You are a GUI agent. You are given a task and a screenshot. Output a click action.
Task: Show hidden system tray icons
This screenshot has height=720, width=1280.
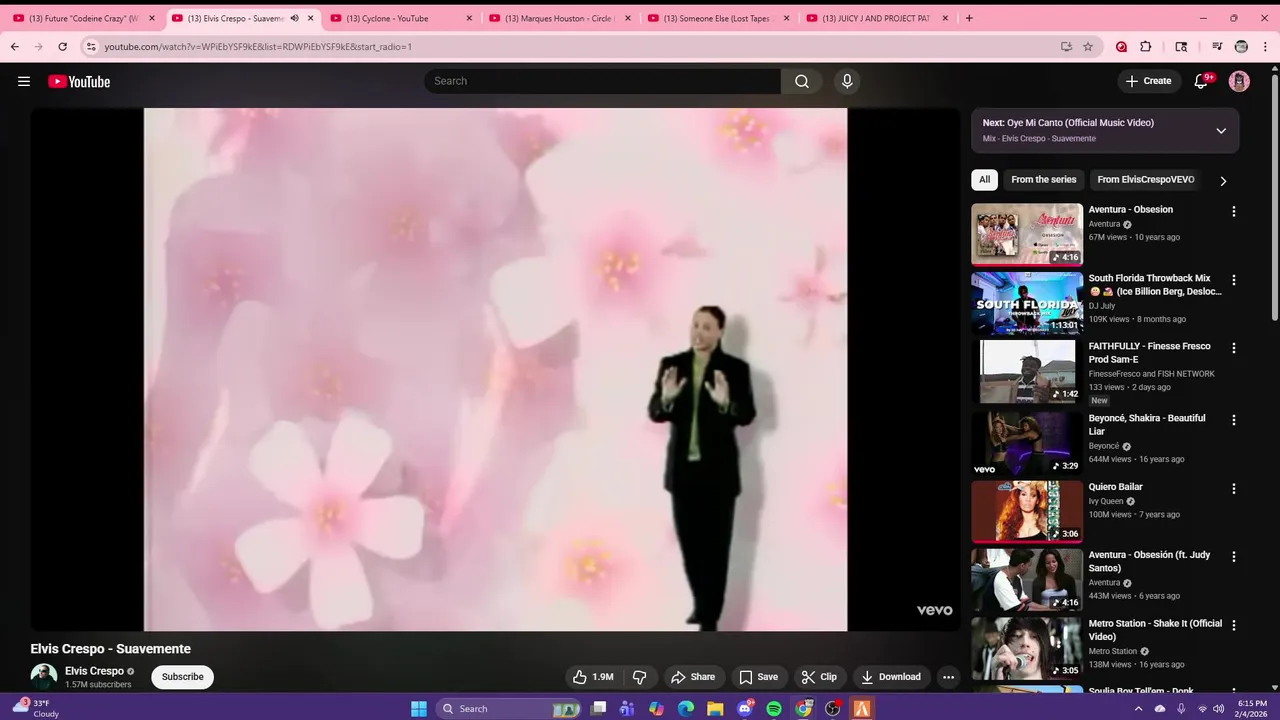point(1138,709)
